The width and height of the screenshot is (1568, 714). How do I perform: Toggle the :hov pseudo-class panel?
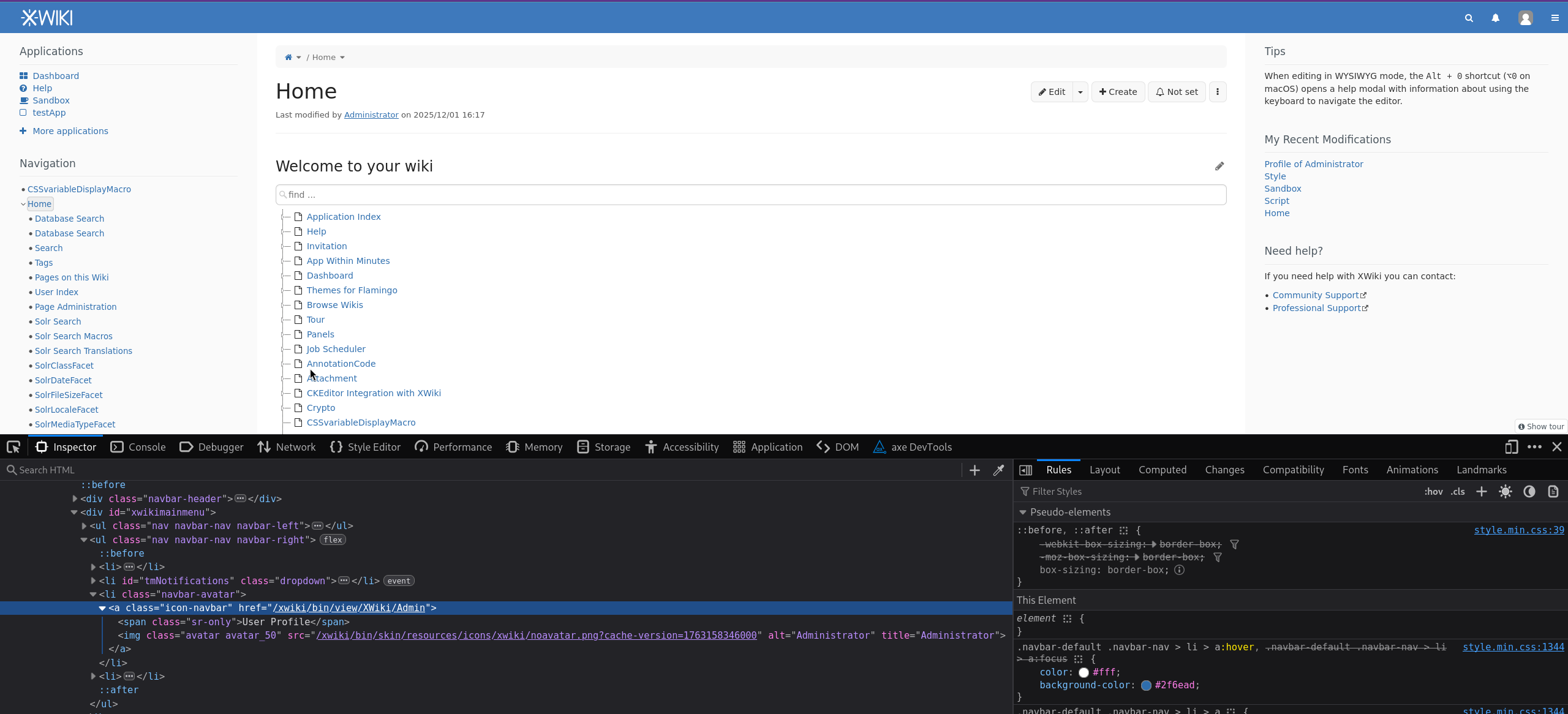pyautogui.click(x=1433, y=492)
